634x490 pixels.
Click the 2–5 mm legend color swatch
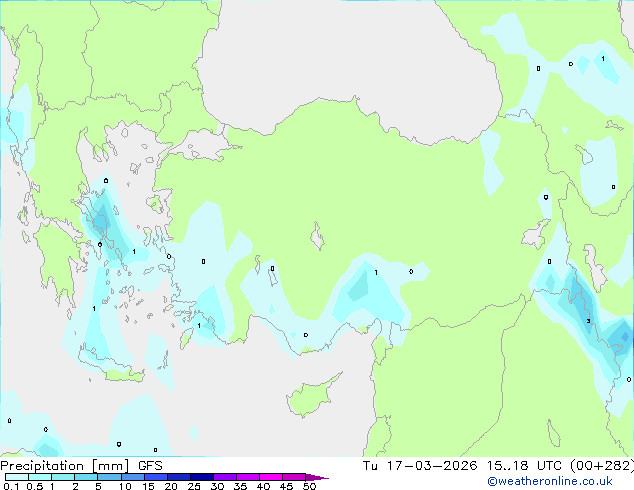click(x=86, y=477)
